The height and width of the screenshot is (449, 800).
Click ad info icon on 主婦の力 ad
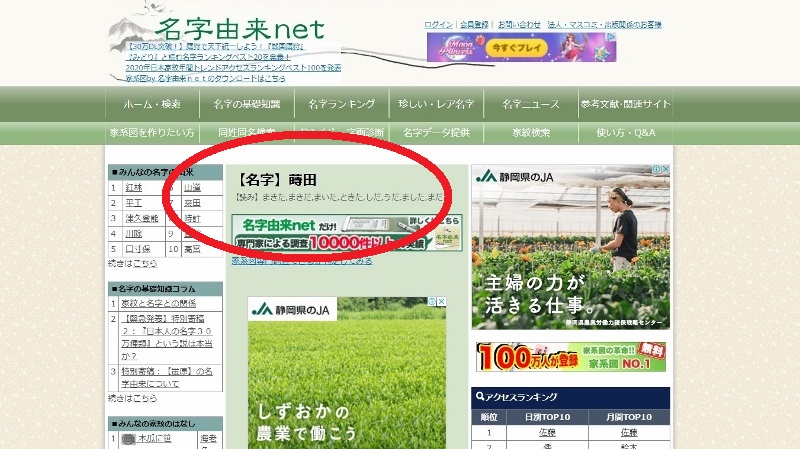[x=657, y=169]
